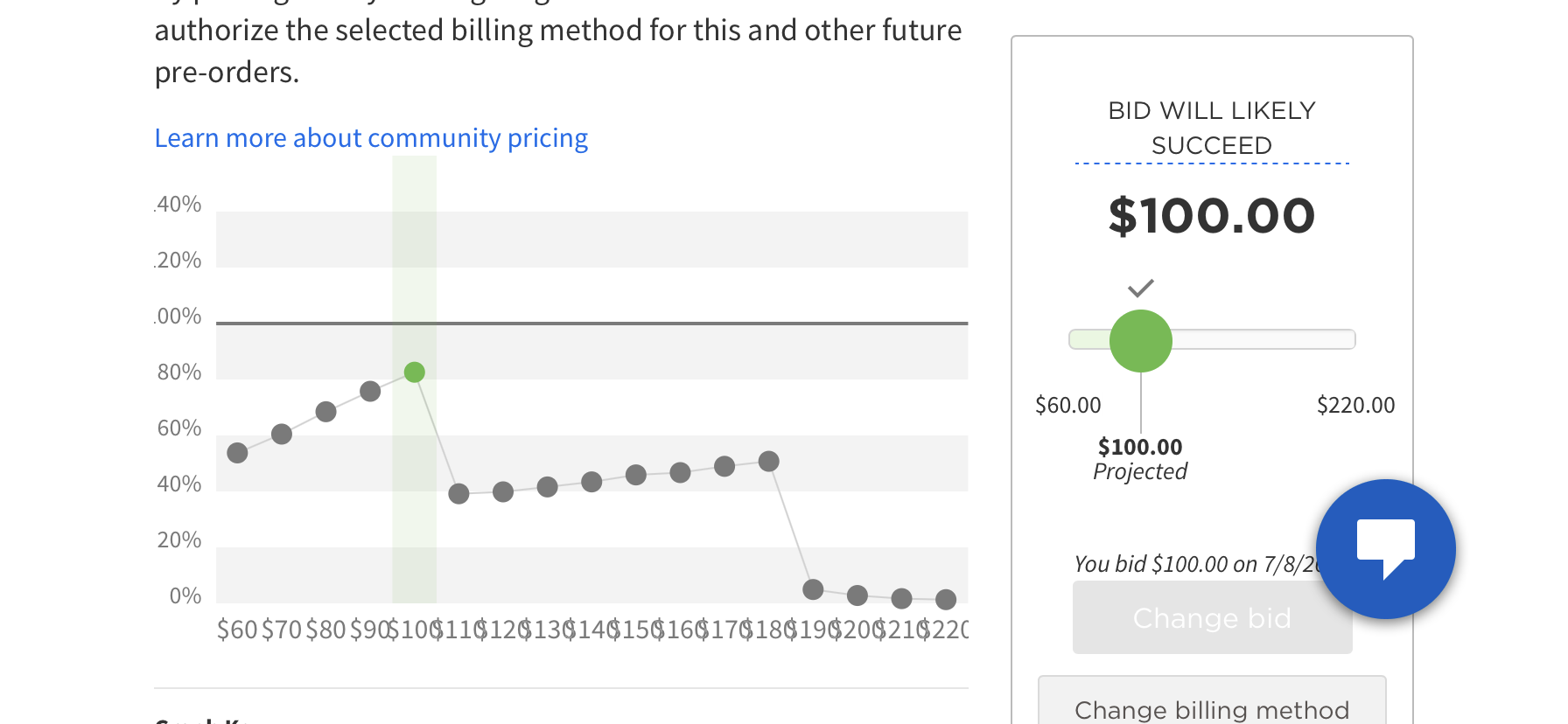Screen dimensions: 1568x724
Task: Click the $100.00 Projected label
Action: [x=1140, y=459]
